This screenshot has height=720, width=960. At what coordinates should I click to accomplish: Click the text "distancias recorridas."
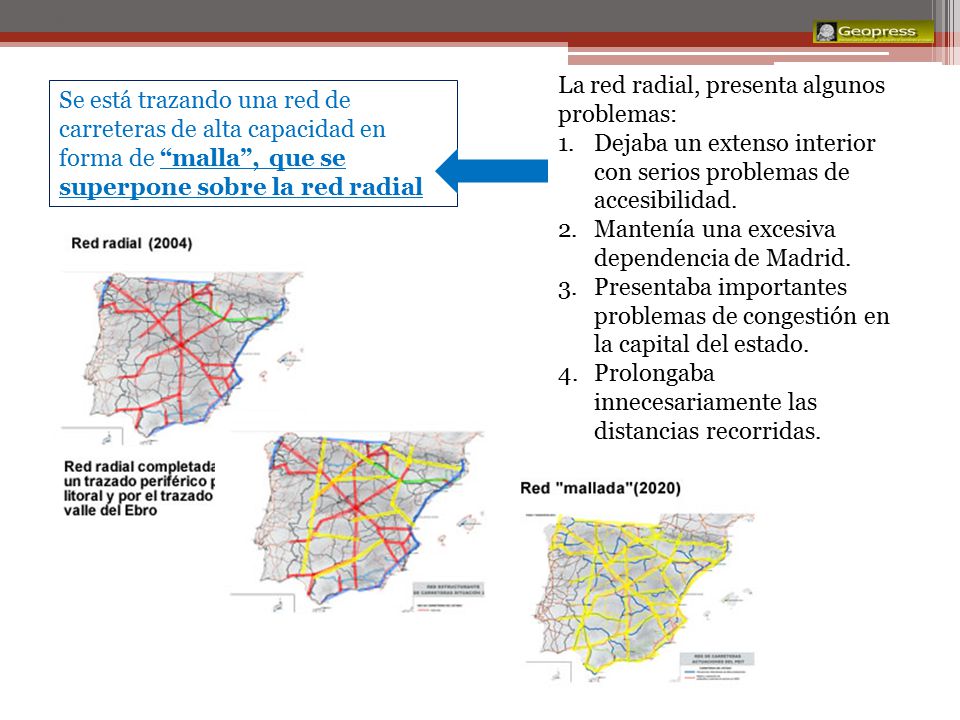point(707,431)
